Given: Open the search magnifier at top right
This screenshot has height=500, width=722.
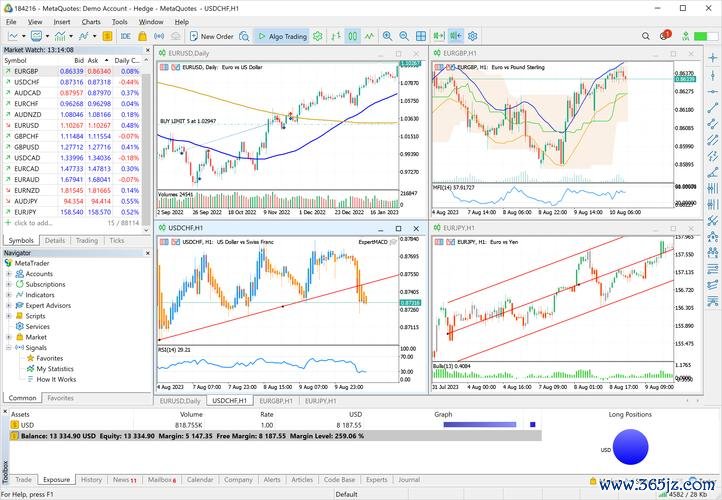Looking at the screenshot, I should click(x=646, y=36).
